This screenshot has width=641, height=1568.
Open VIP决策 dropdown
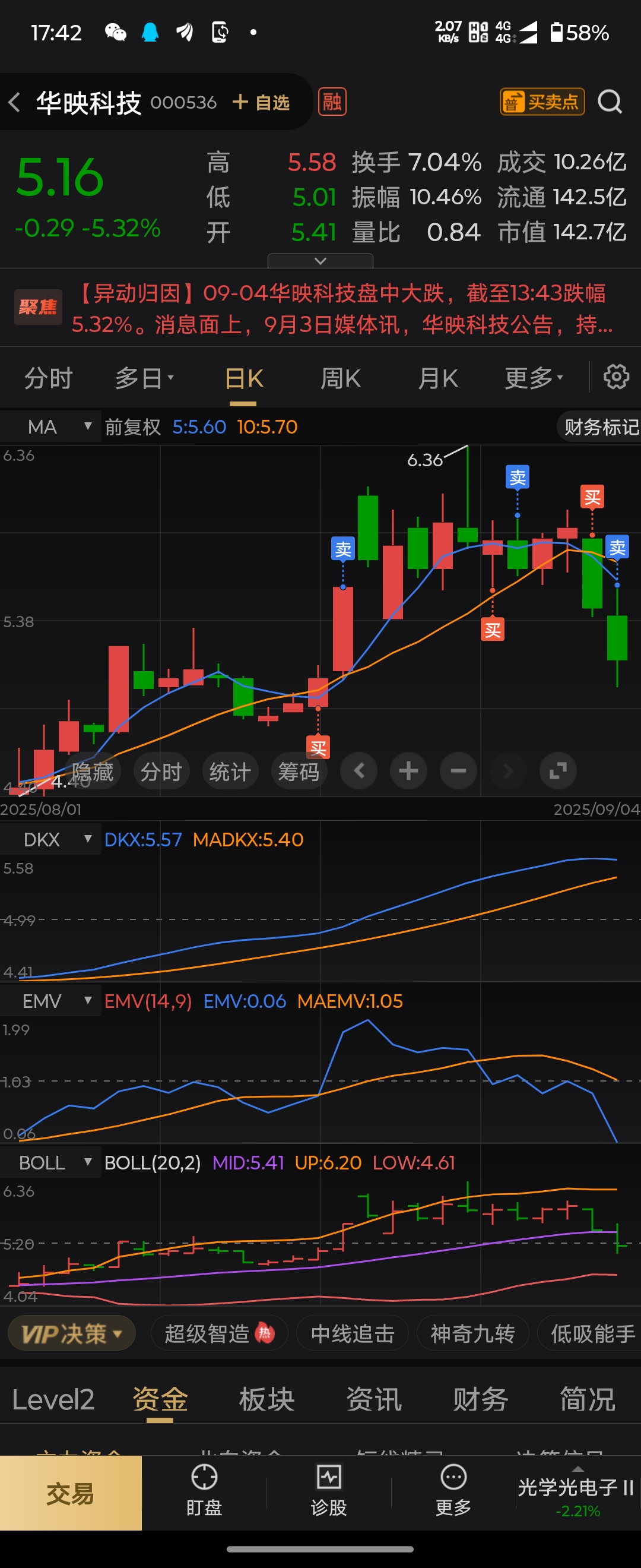point(72,1333)
